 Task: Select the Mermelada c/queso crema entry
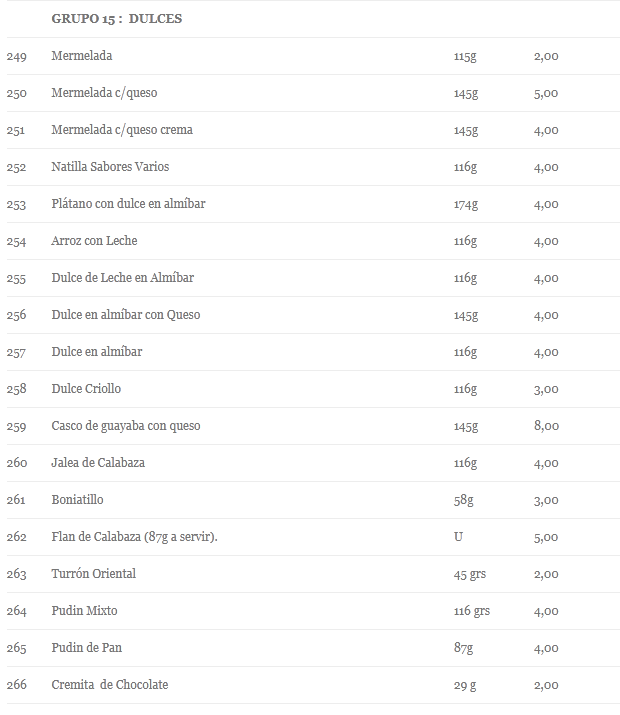[122, 130]
